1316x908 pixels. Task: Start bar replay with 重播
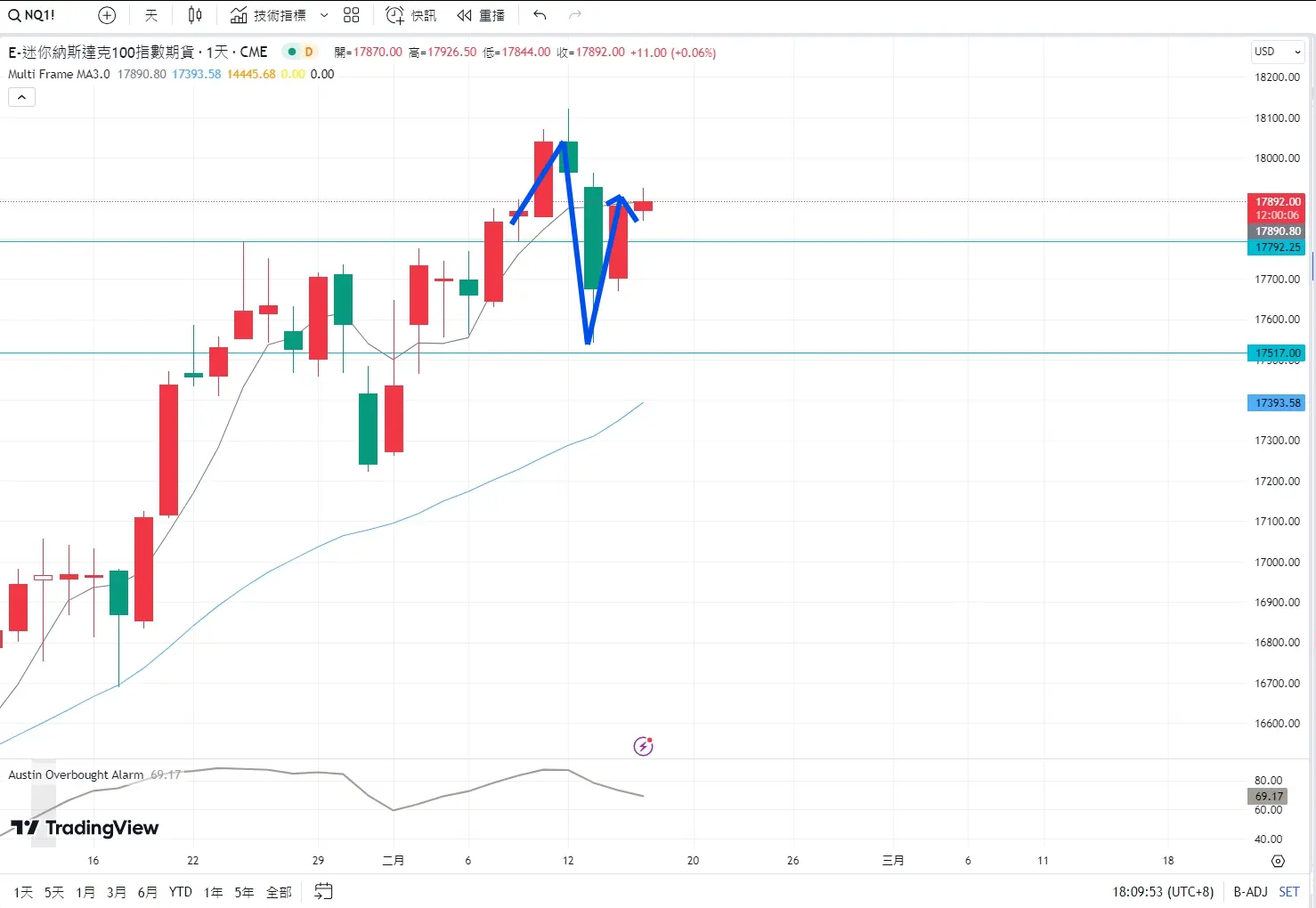point(481,15)
